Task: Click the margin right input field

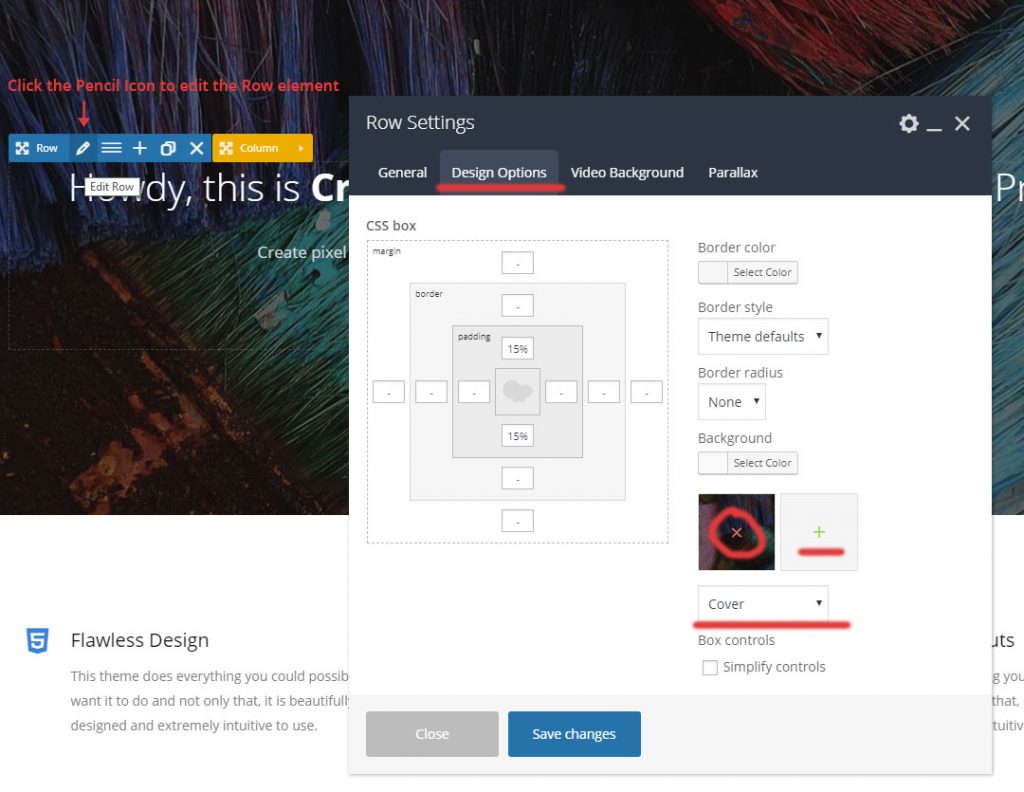Action: coord(647,392)
